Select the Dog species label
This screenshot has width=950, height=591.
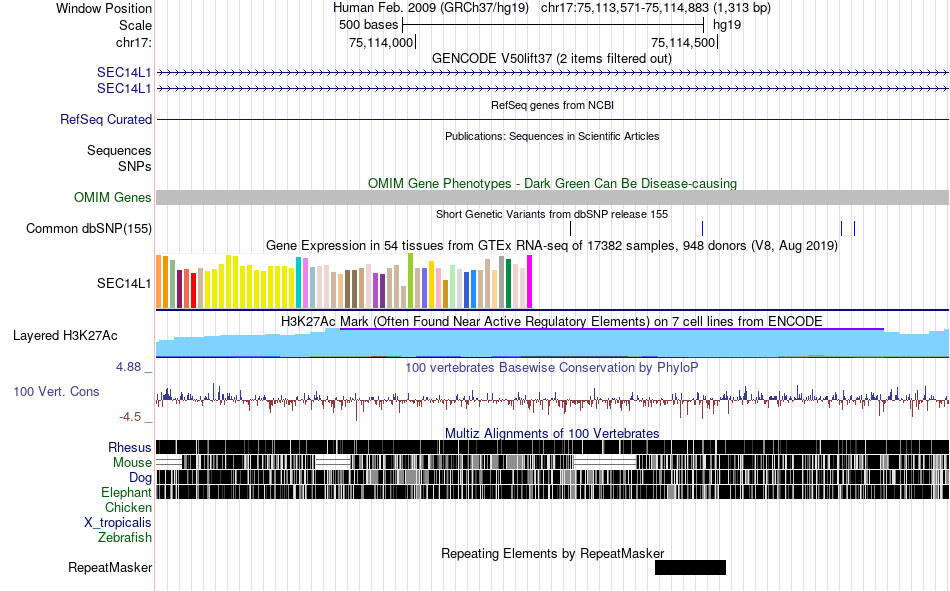[140, 478]
